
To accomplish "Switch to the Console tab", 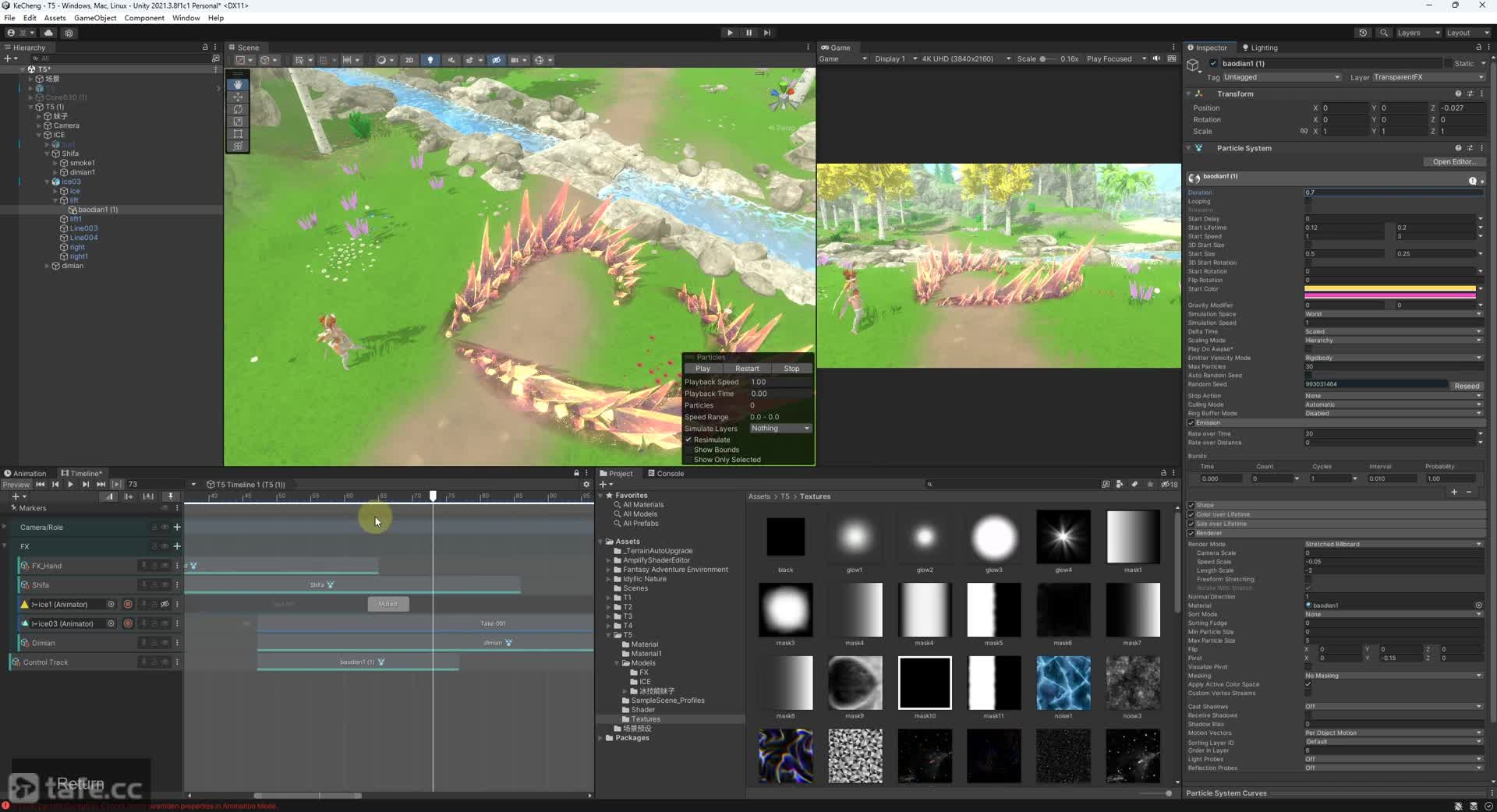I will pyautogui.click(x=666, y=473).
